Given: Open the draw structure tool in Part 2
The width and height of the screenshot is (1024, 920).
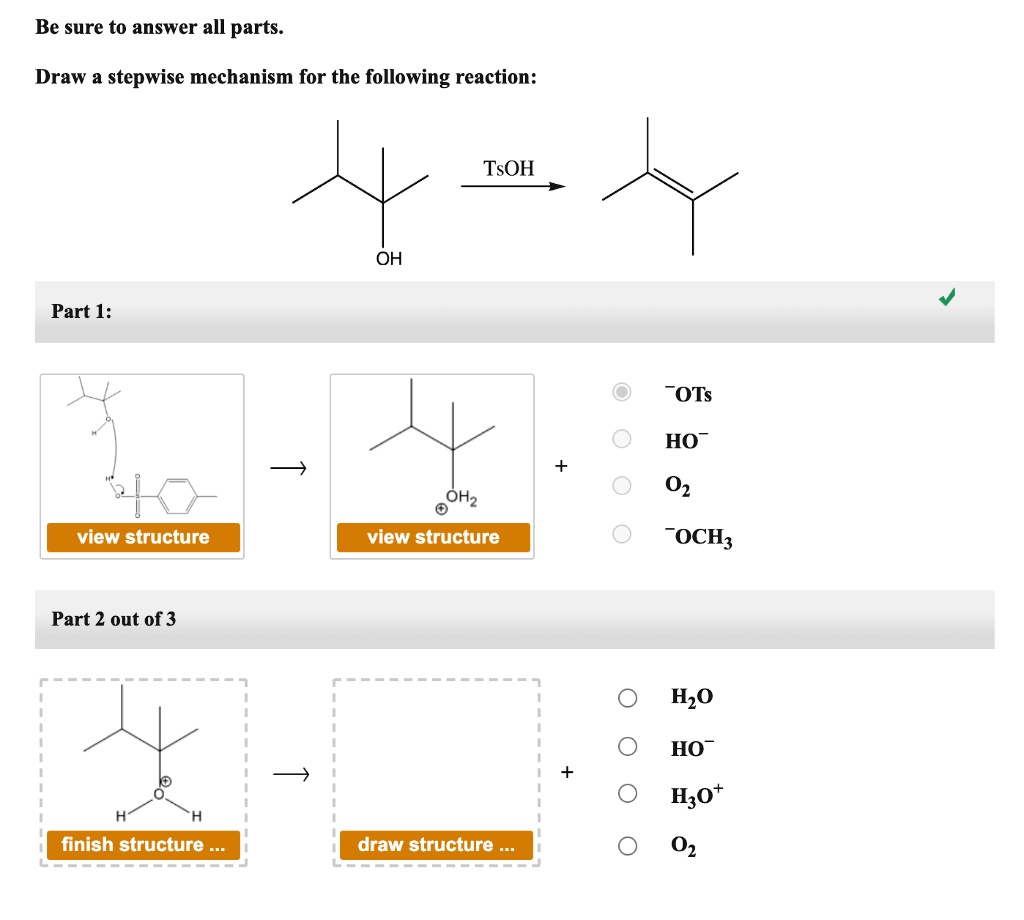Looking at the screenshot, I should pyautogui.click(x=436, y=845).
